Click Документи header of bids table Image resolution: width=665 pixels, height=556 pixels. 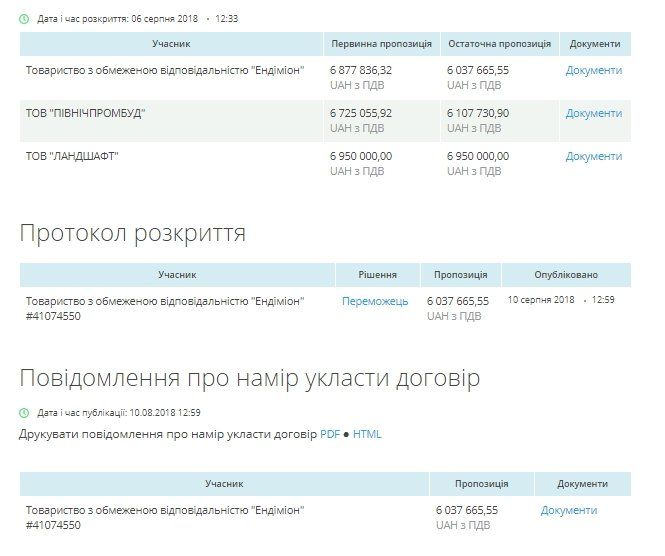[x=595, y=44]
